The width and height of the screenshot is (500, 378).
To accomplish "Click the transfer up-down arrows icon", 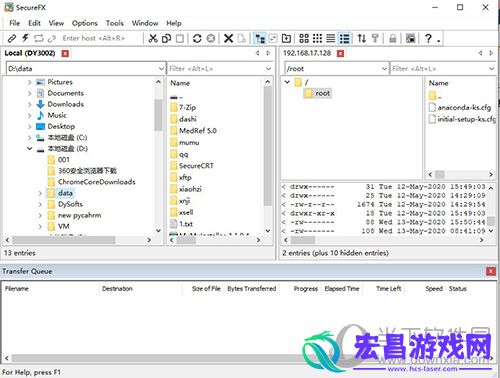I will pos(362,38).
